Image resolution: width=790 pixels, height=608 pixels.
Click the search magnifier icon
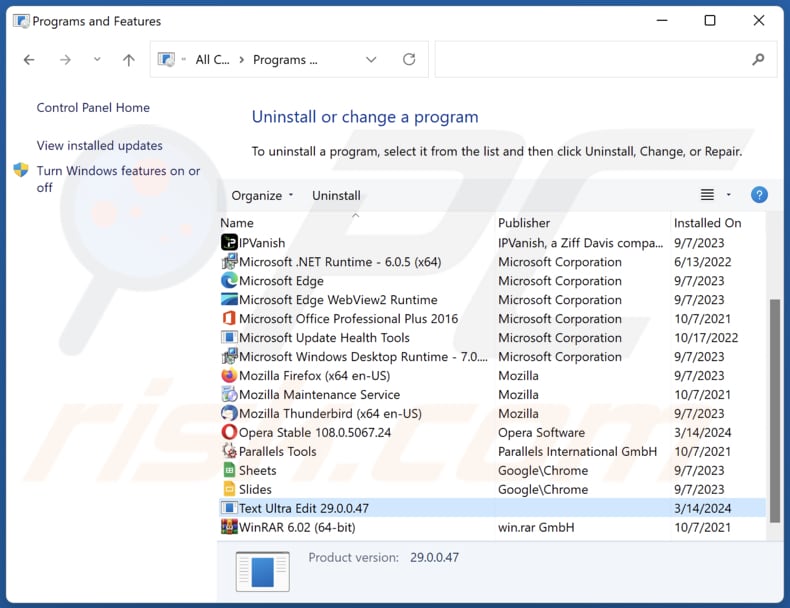758,60
